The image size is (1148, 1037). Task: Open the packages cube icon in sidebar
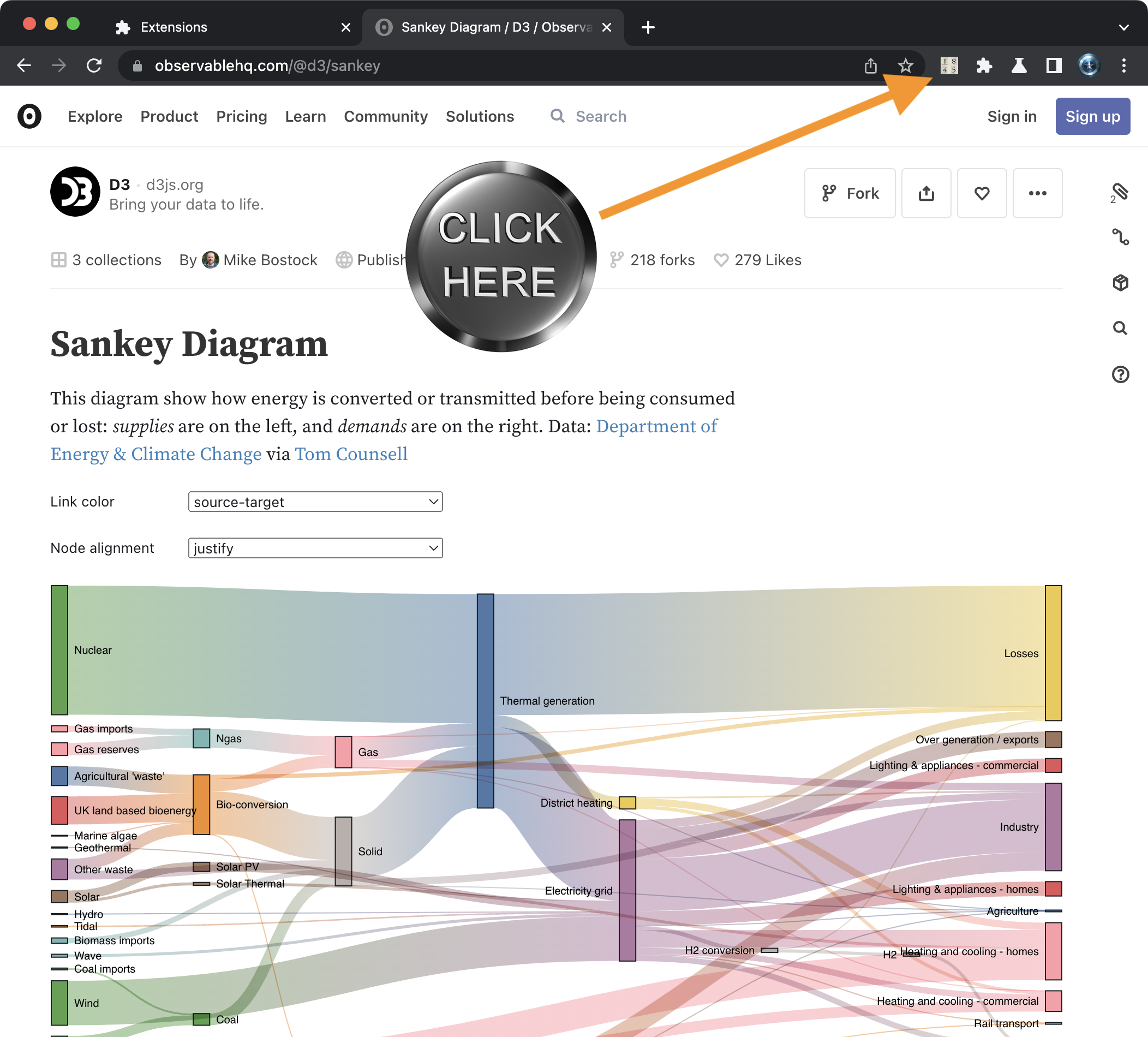1120,283
